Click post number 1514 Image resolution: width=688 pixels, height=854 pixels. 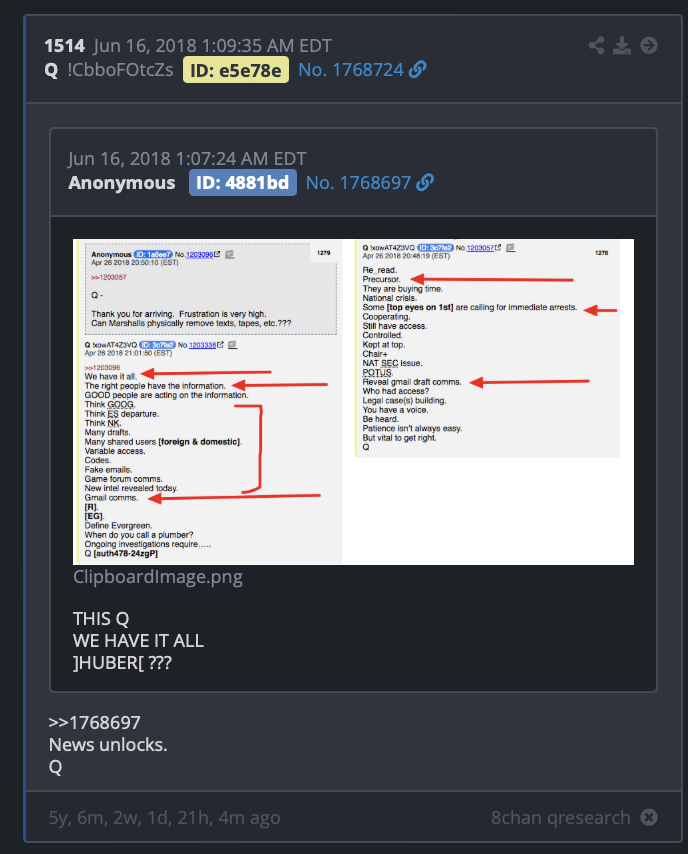(64, 46)
